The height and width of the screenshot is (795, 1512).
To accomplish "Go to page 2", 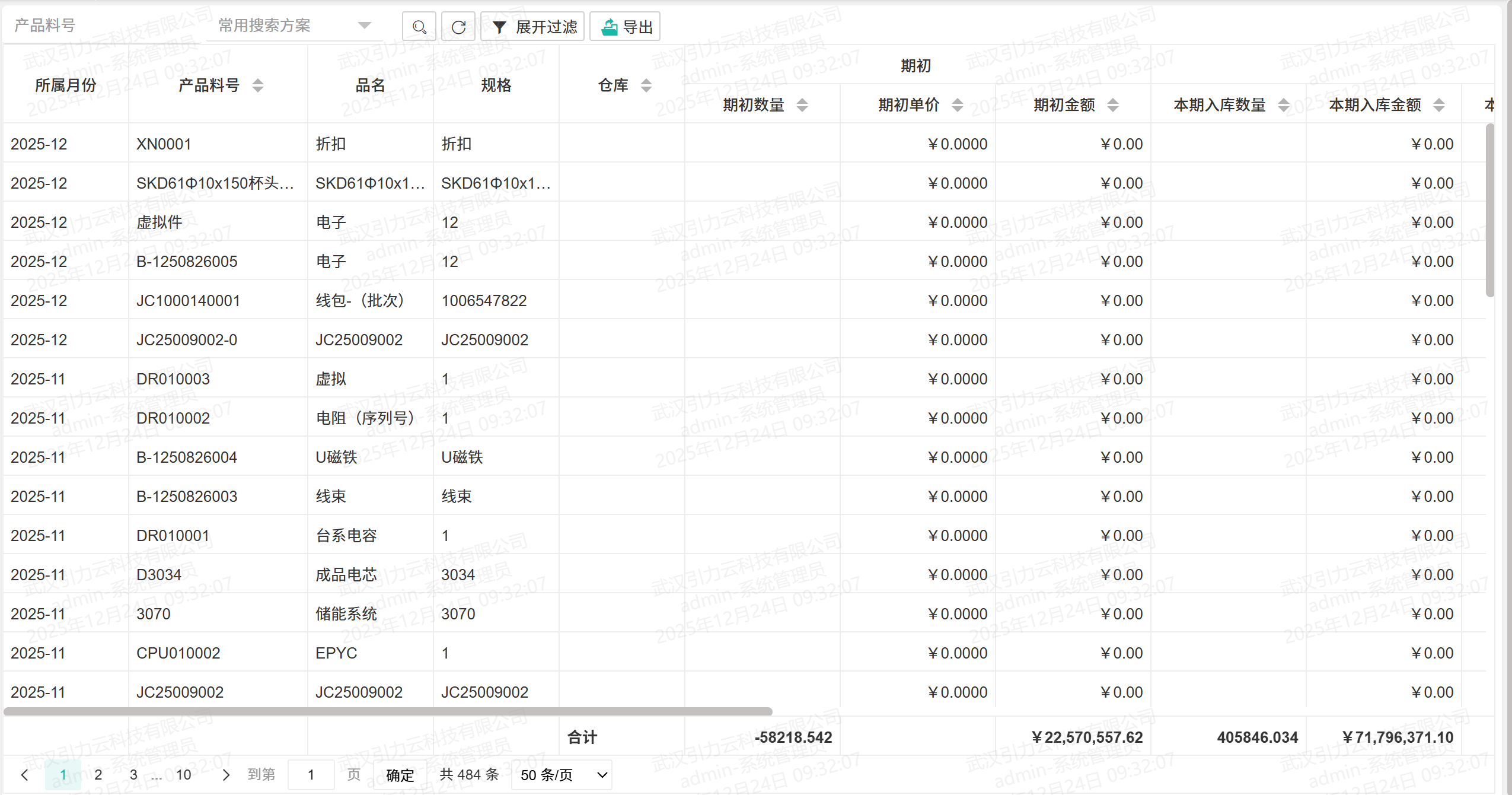I will (98, 775).
